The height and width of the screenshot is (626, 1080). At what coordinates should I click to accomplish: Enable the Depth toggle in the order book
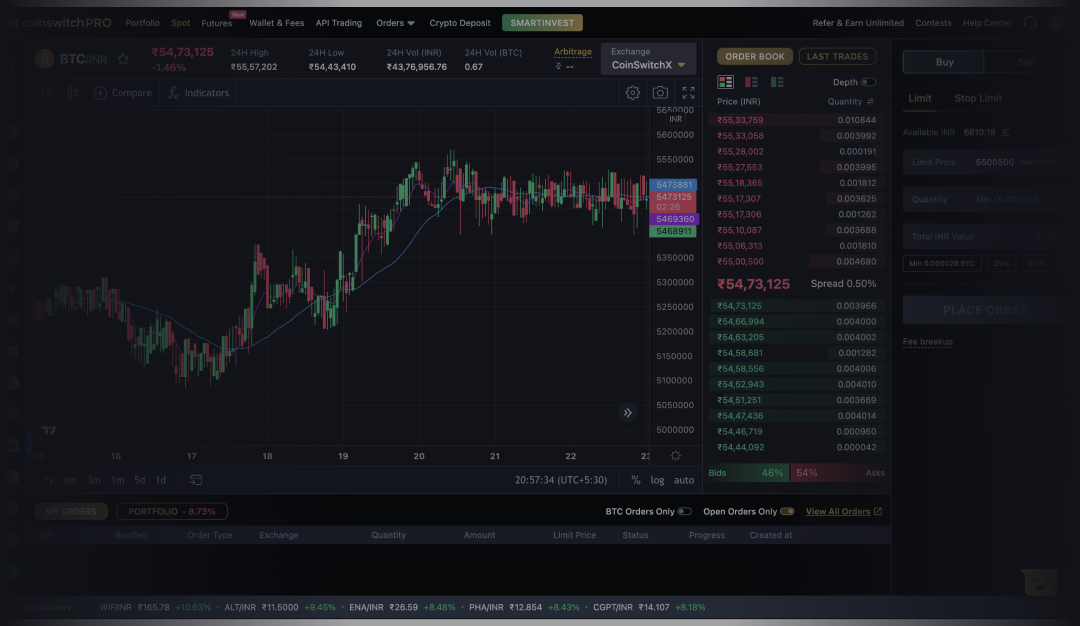[x=869, y=81]
